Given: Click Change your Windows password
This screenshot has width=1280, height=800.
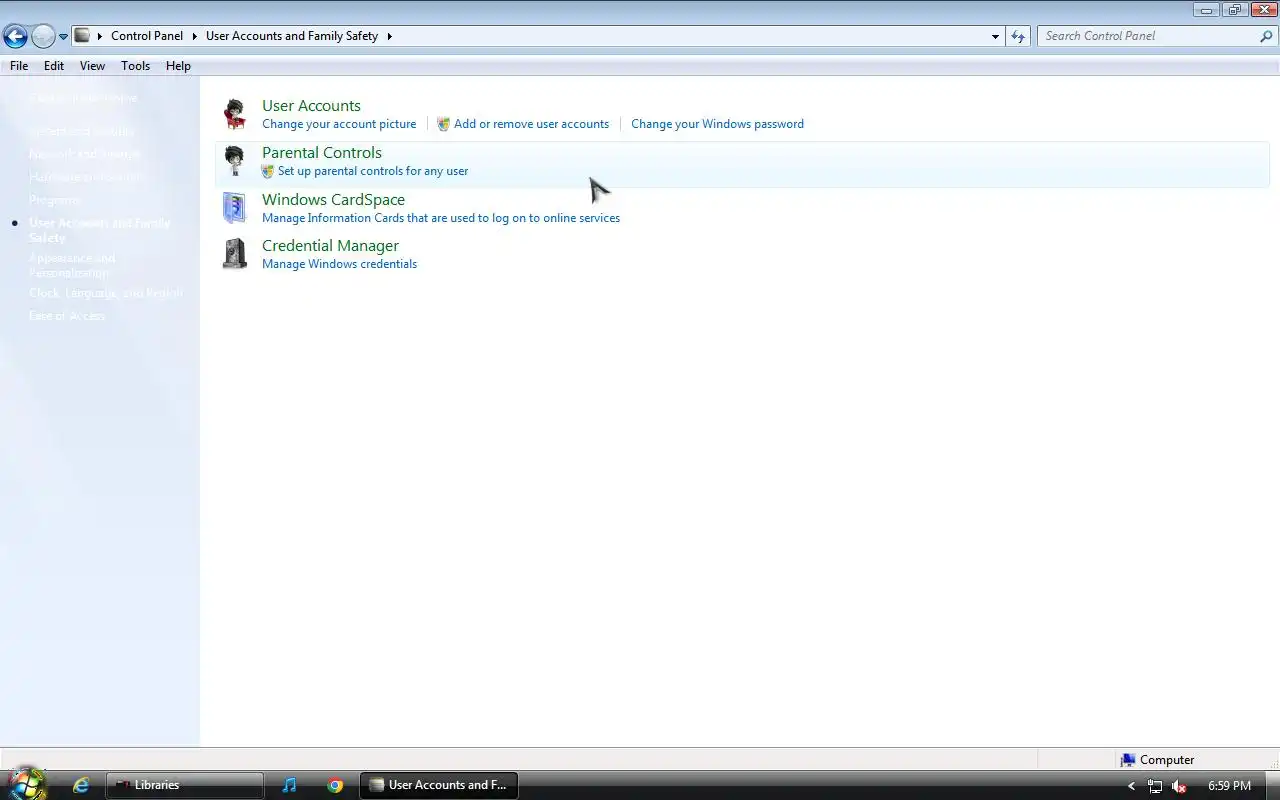Looking at the screenshot, I should pos(717,124).
